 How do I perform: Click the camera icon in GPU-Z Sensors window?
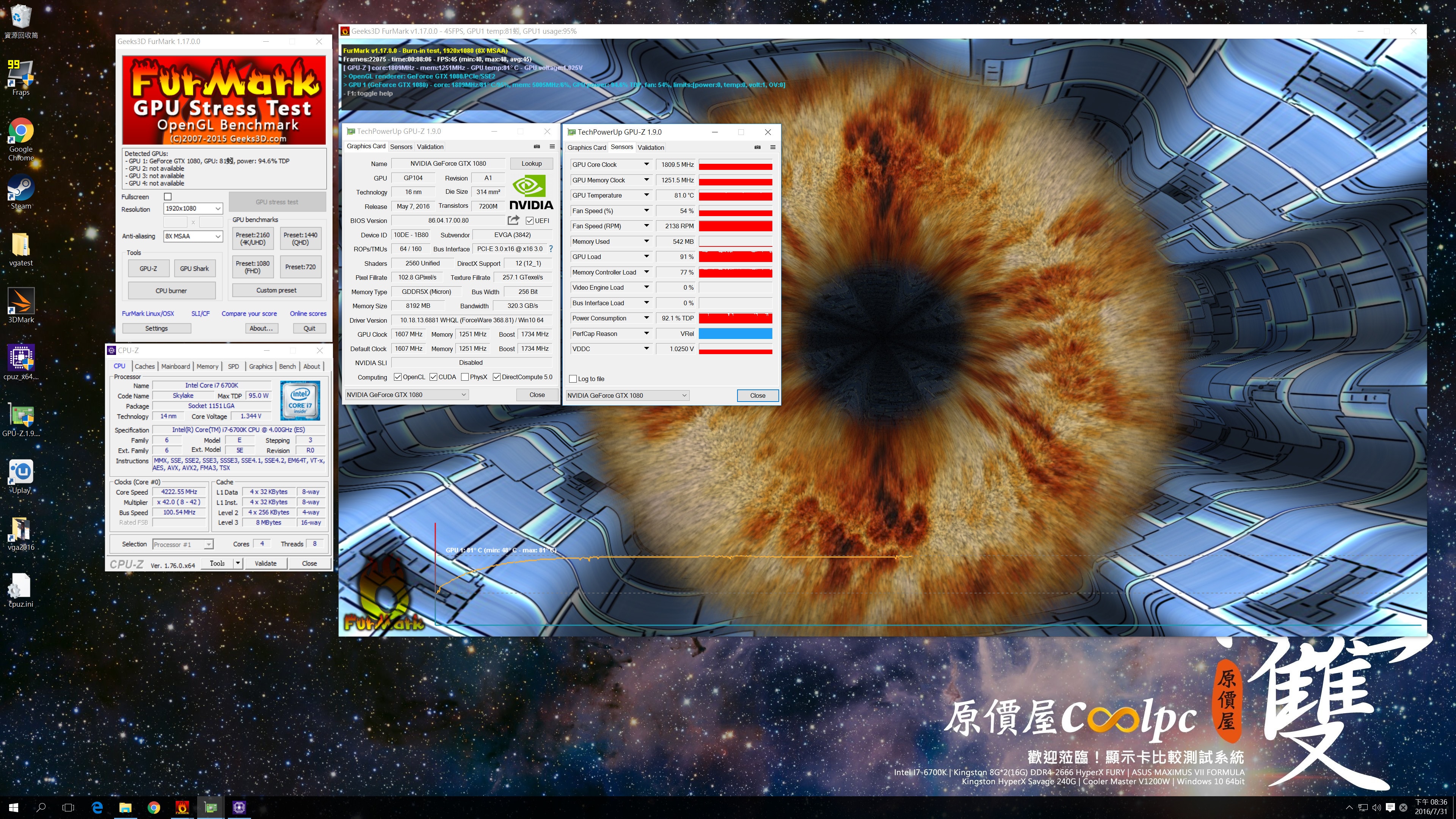(x=758, y=147)
